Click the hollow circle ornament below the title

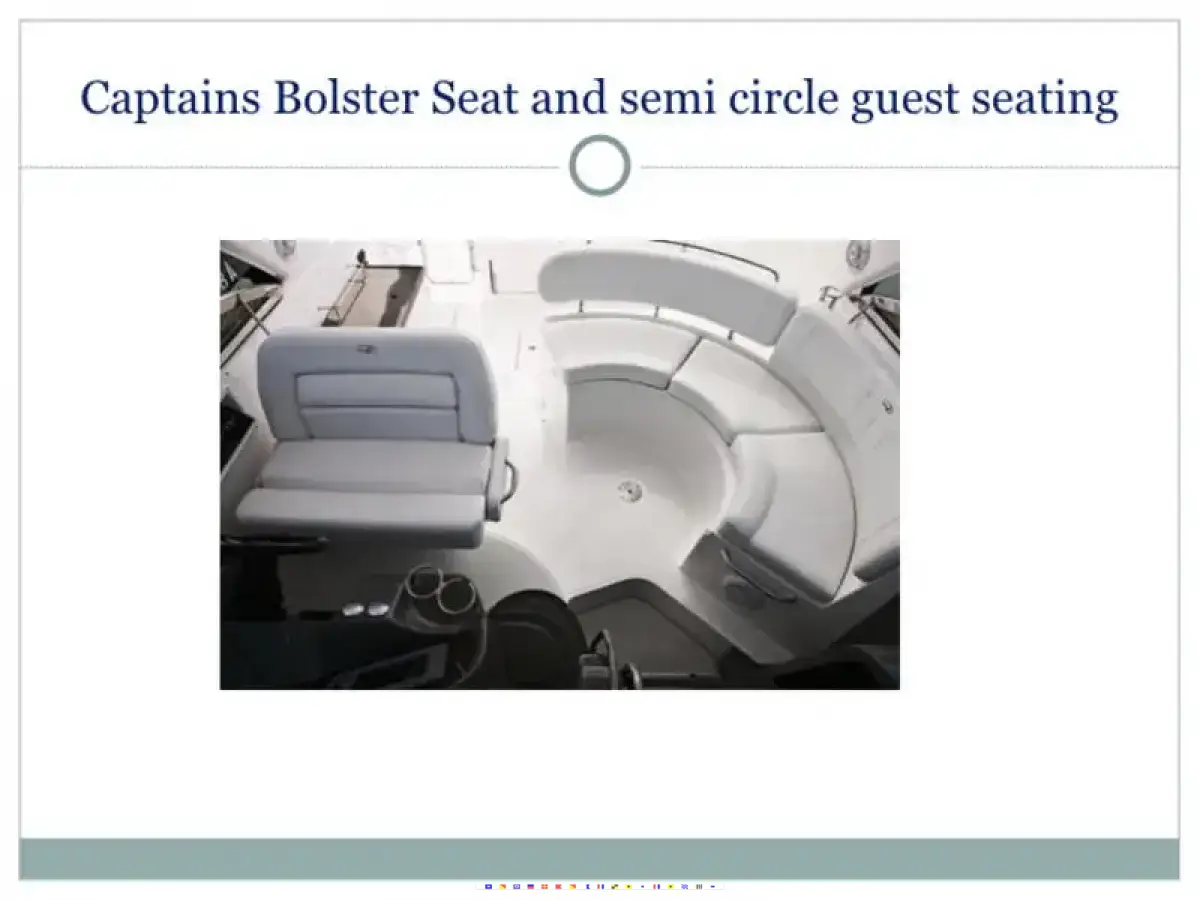pos(600,165)
